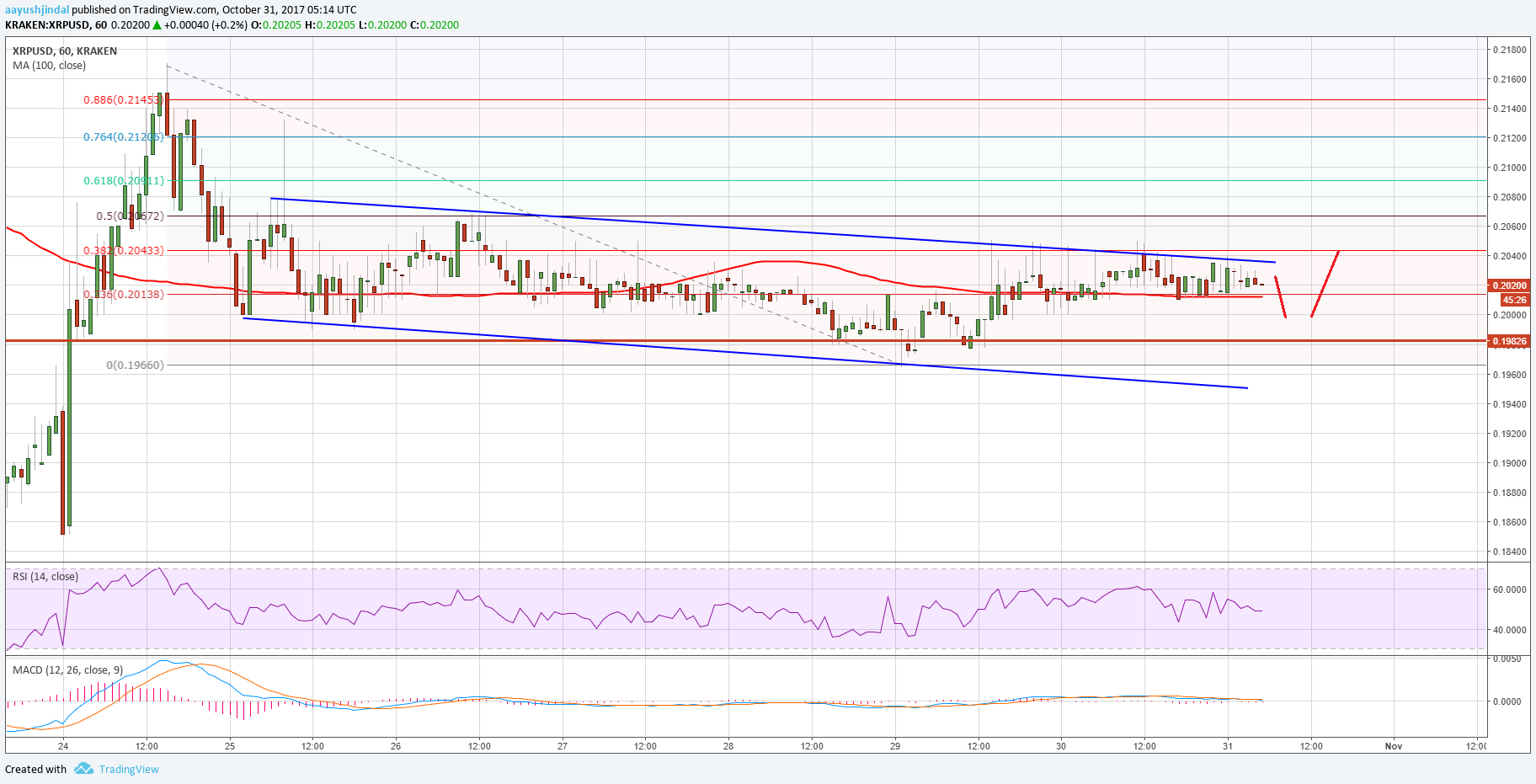Click the 40.0000 RSI scale value

pyautogui.click(x=1509, y=630)
